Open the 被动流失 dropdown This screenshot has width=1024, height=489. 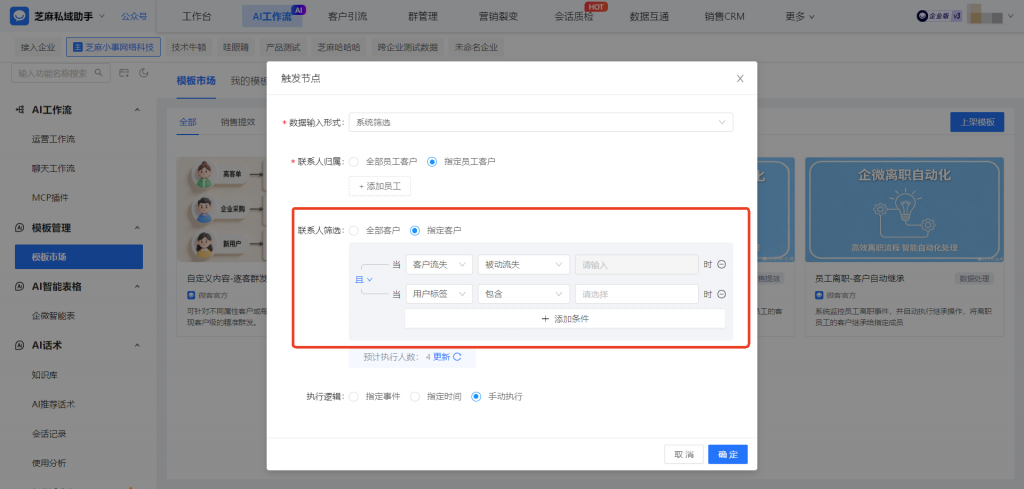524,264
